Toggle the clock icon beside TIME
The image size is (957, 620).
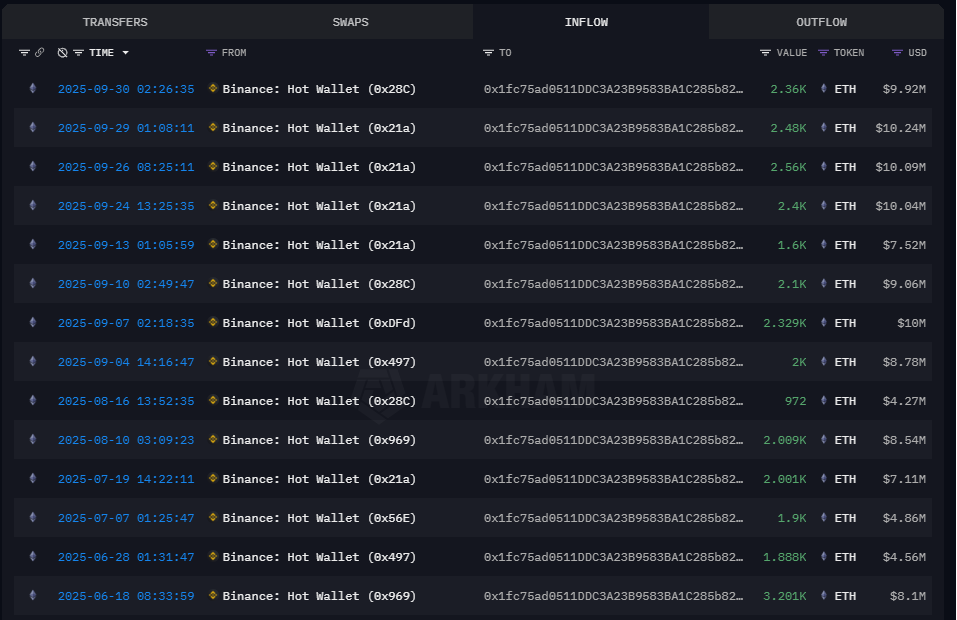click(x=62, y=53)
